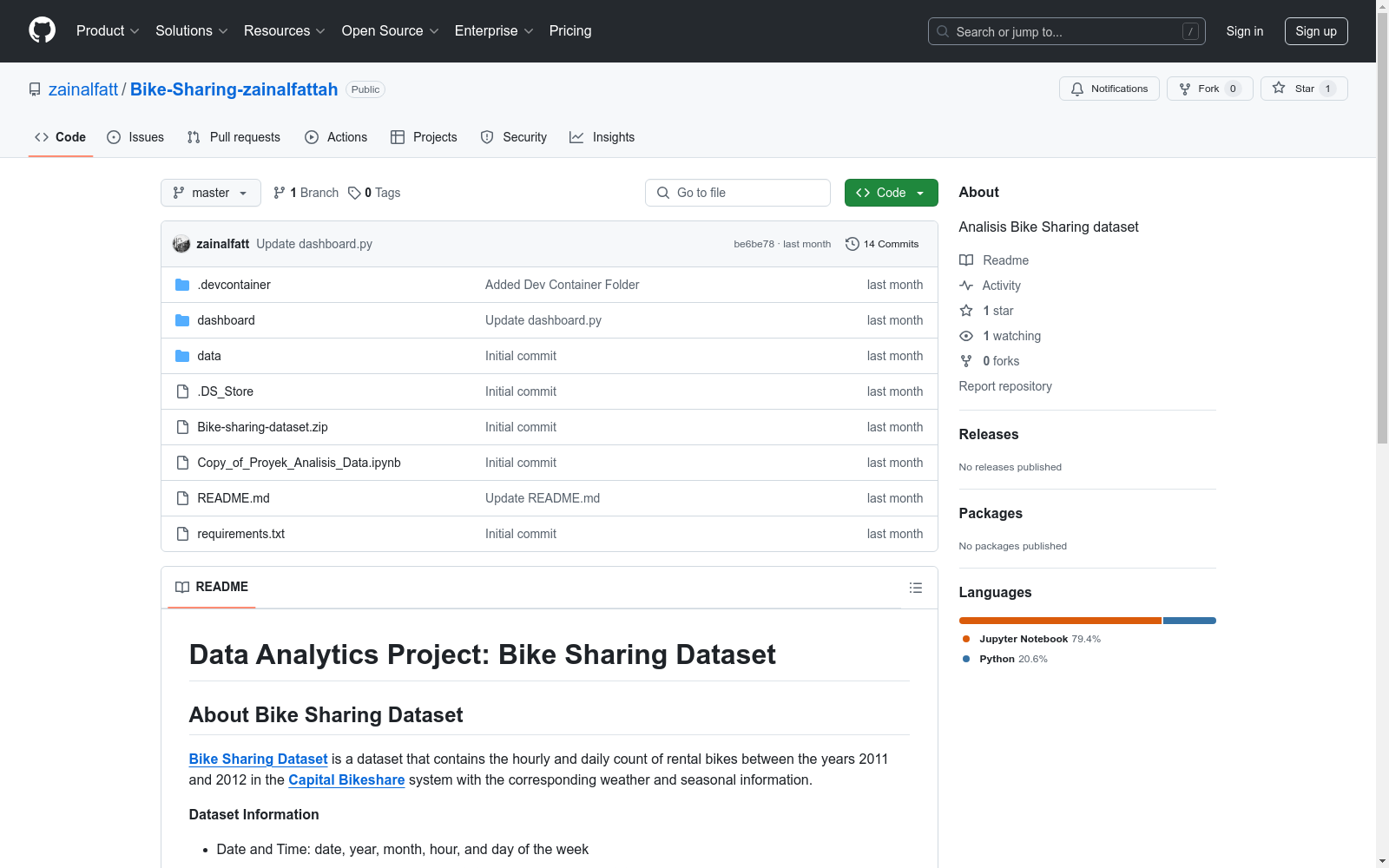Open the .DS_Store file
The width and height of the screenshot is (1389, 868).
click(x=225, y=391)
